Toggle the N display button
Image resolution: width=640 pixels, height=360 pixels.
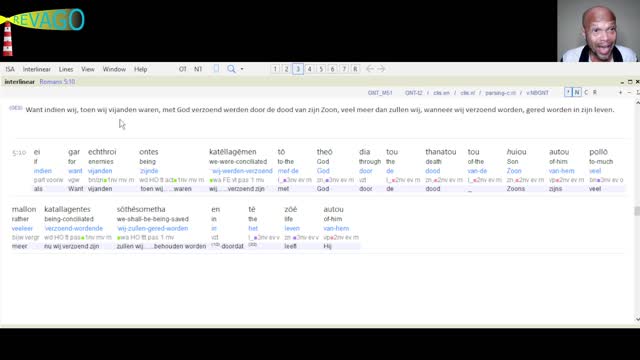click(x=577, y=93)
